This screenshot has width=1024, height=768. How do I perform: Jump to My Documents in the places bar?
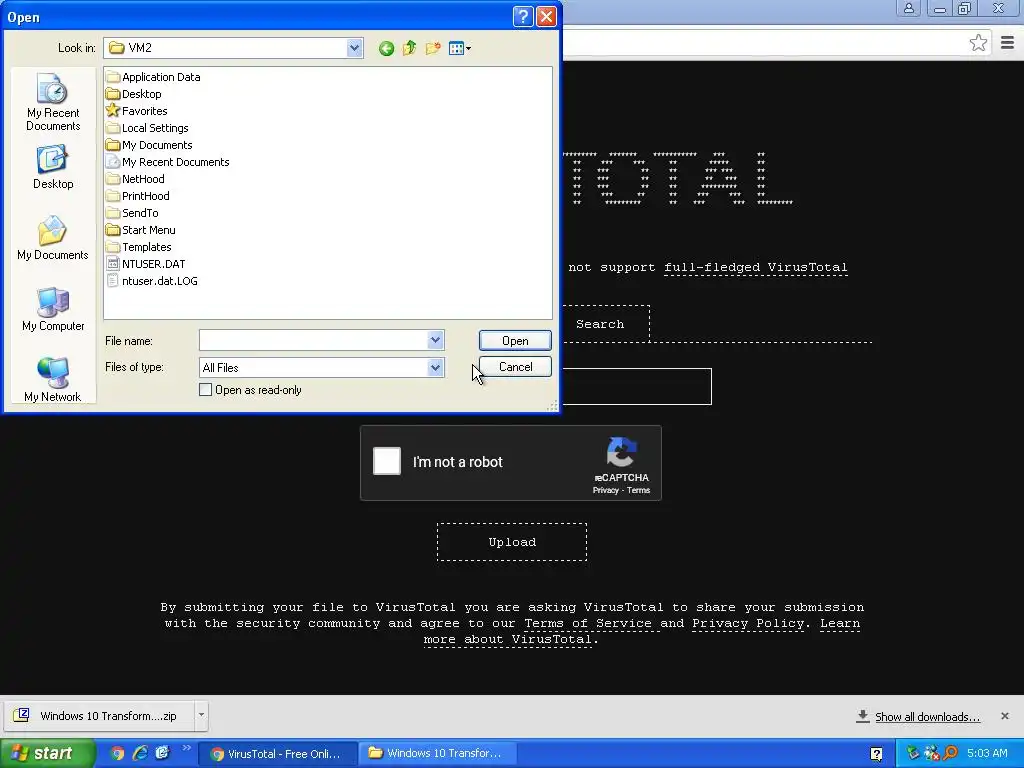click(53, 238)
